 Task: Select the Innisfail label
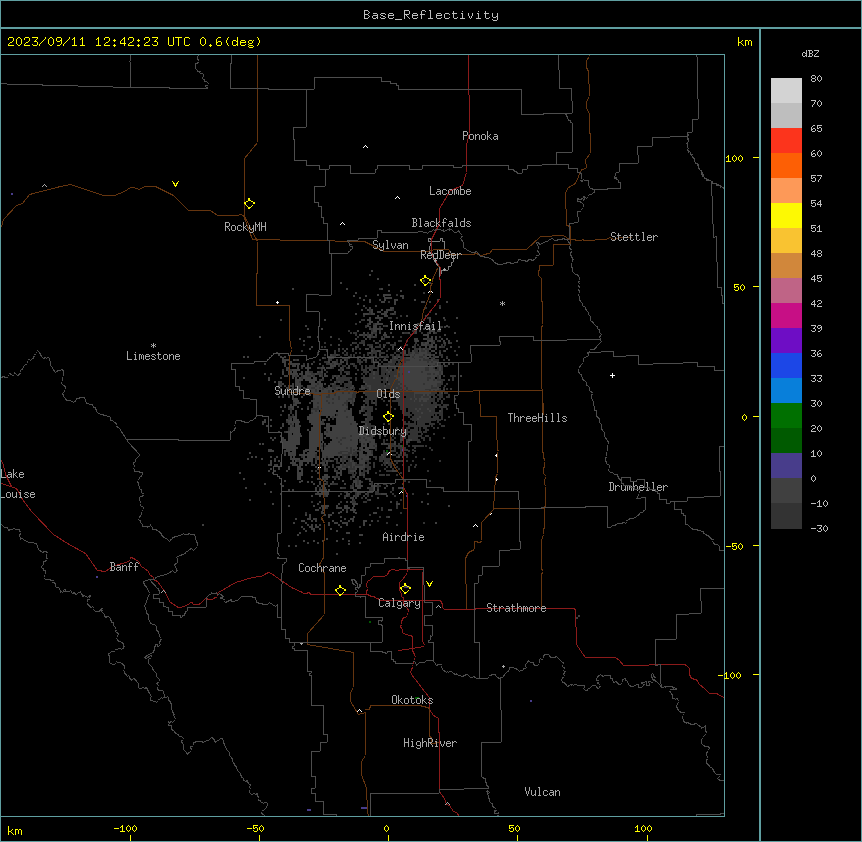pos(415,326)
